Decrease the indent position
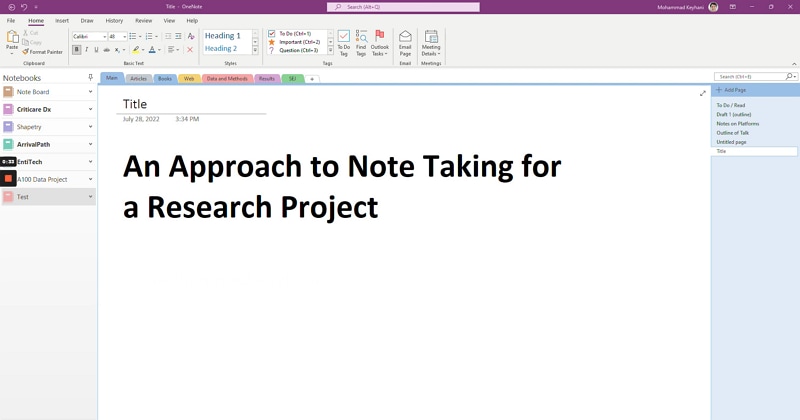Screen dimensions: 800x420 [x=168, y=36]
